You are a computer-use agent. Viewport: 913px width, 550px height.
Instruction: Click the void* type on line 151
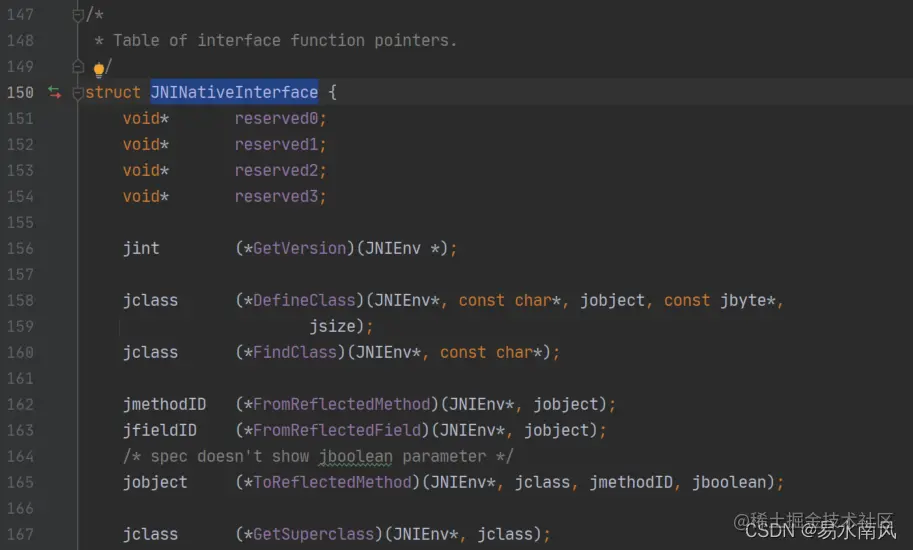point(146,118)
